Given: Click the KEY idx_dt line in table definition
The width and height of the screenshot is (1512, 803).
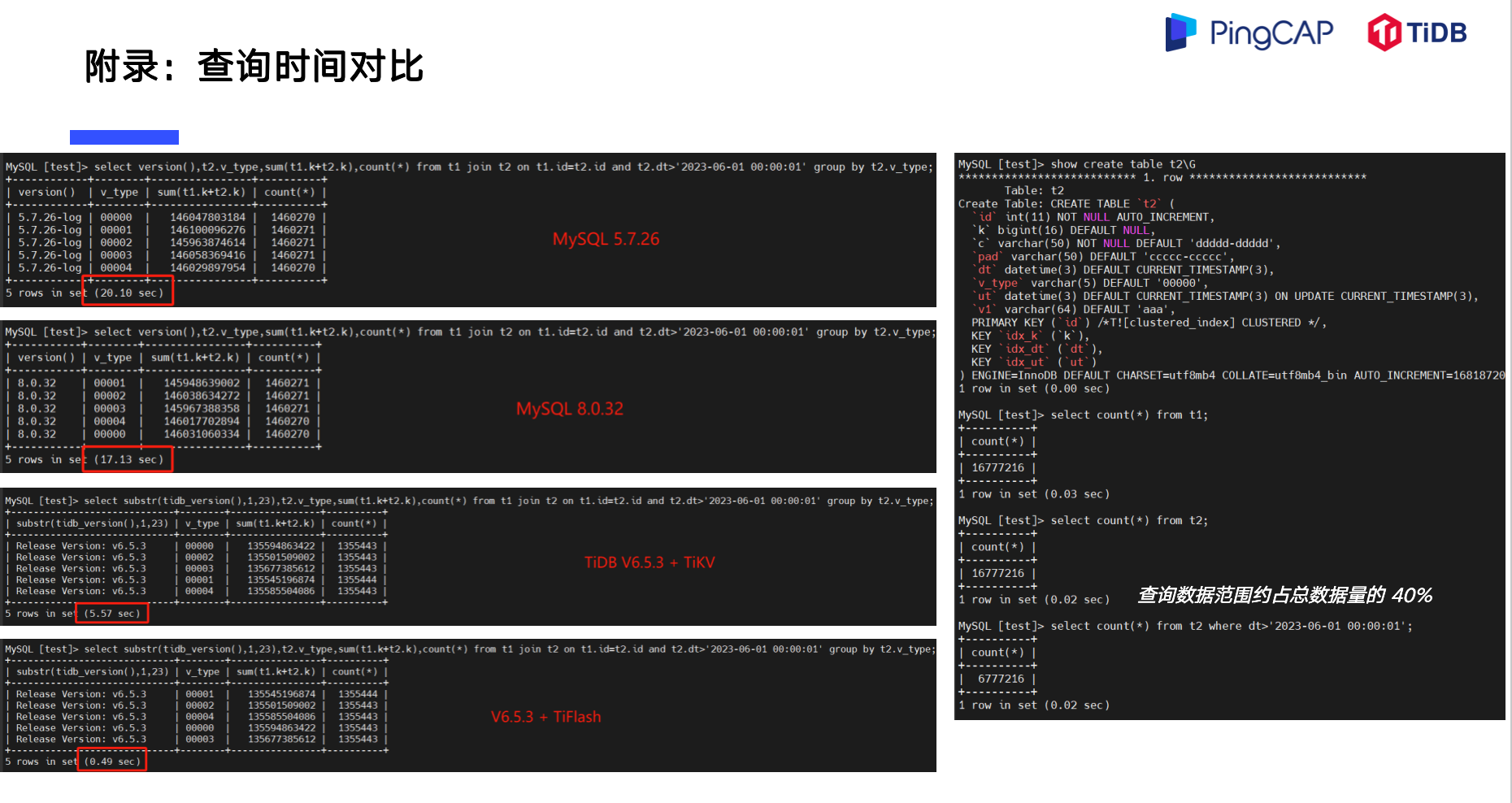Looking at the screenshot, I should (x=1036, y=349).
